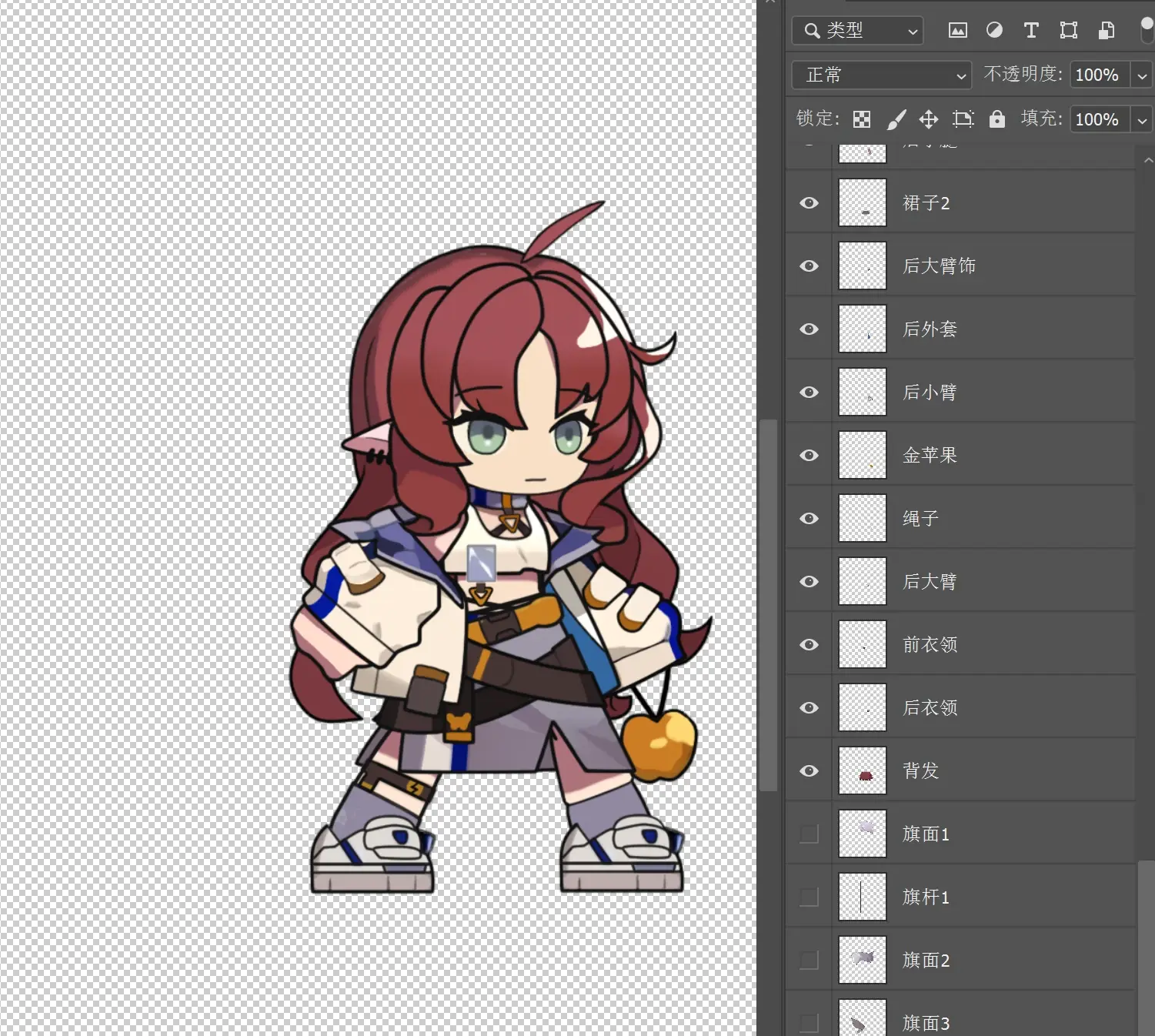Hide the 后小臂 layer
1155x1036 pixels.
click(809, 393)
